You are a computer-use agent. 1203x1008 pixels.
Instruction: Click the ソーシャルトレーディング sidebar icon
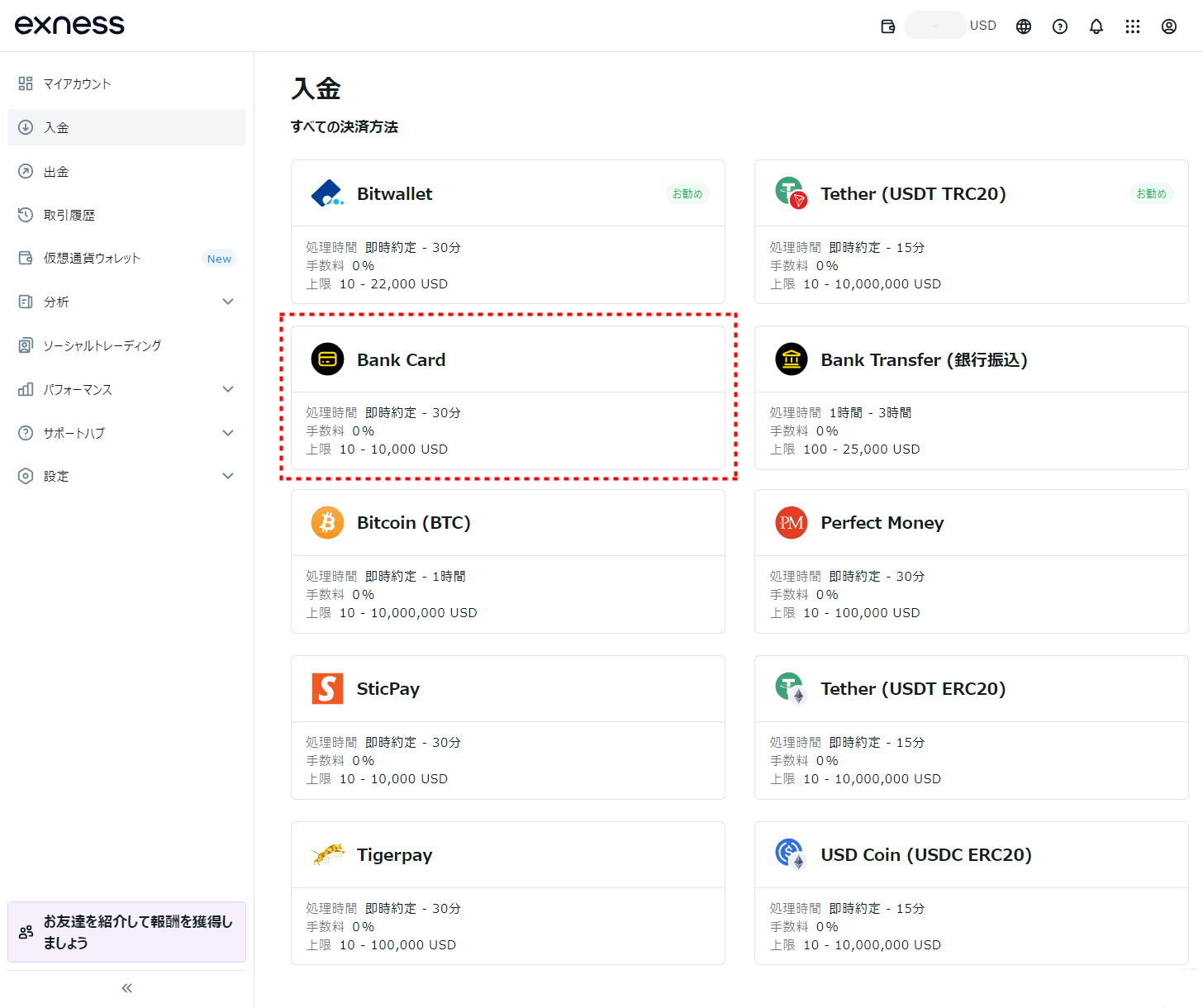click(26, 345)
